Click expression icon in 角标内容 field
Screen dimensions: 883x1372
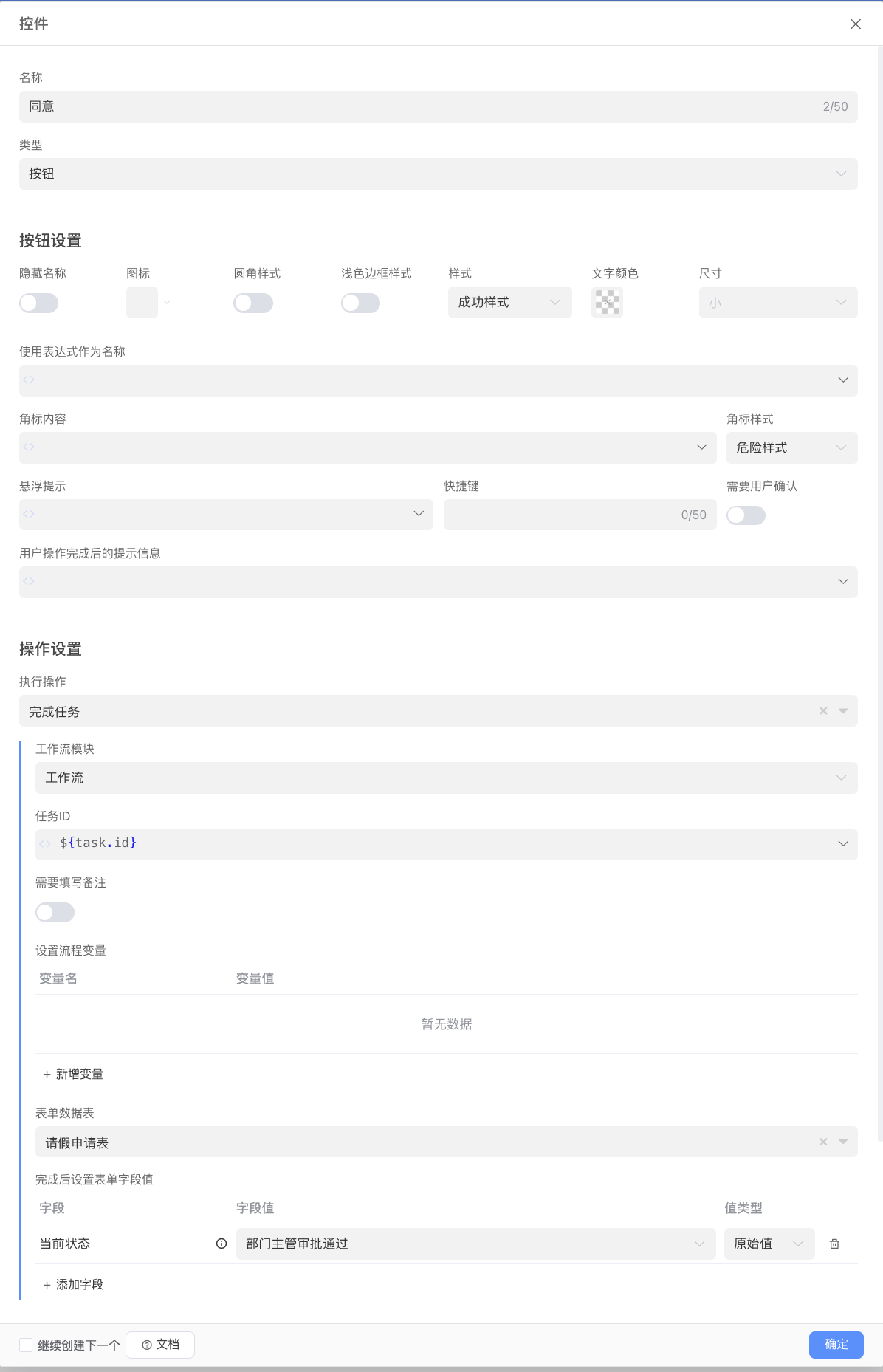29,447
